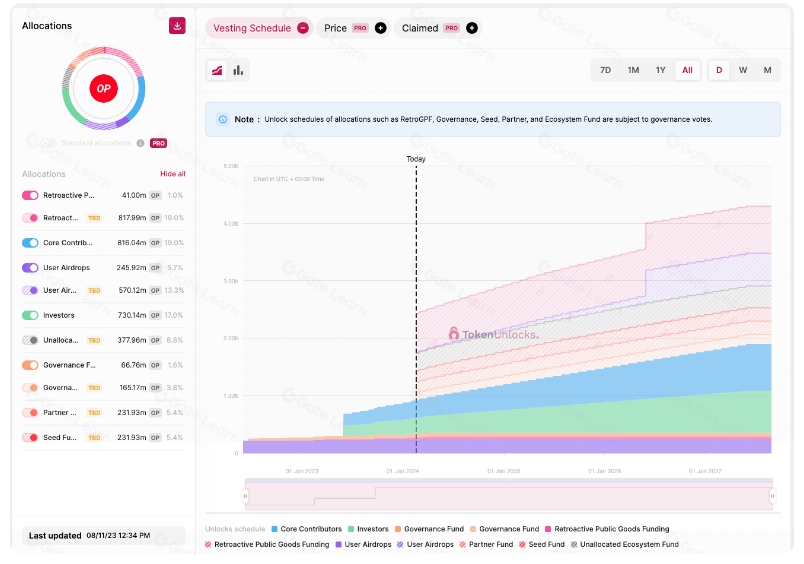Switch to daily D interval

719,70
